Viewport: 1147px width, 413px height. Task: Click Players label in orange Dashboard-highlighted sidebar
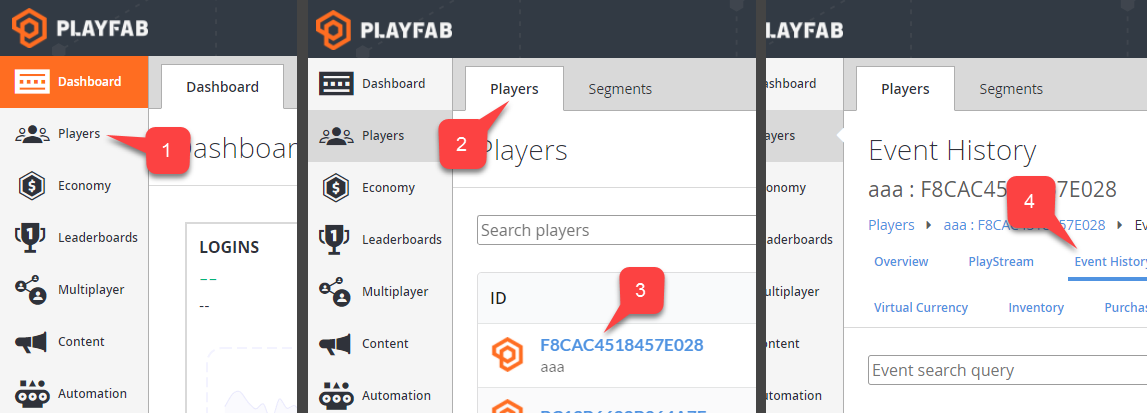(x=79, y=134)
